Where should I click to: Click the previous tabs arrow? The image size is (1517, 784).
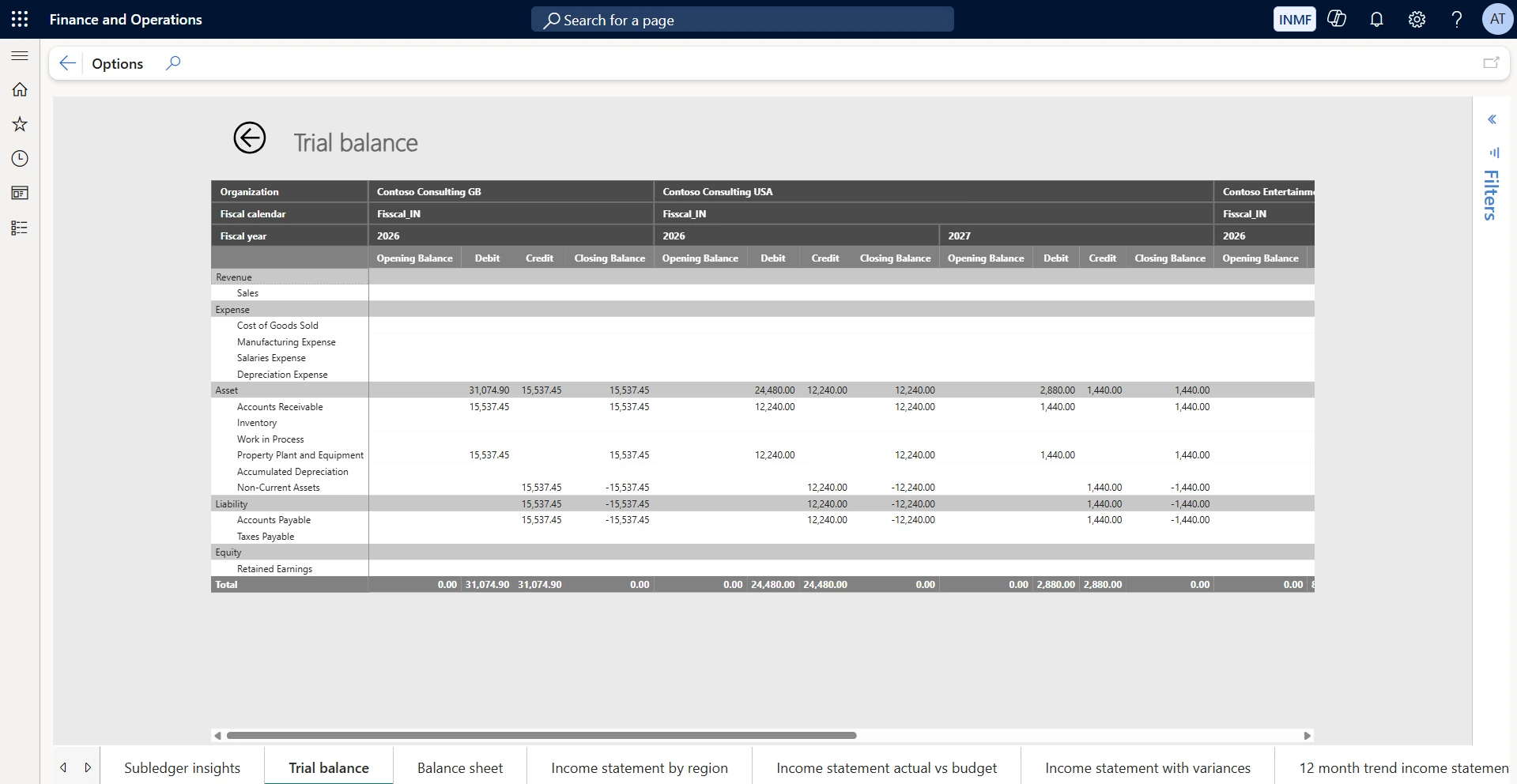pos(63,767)
